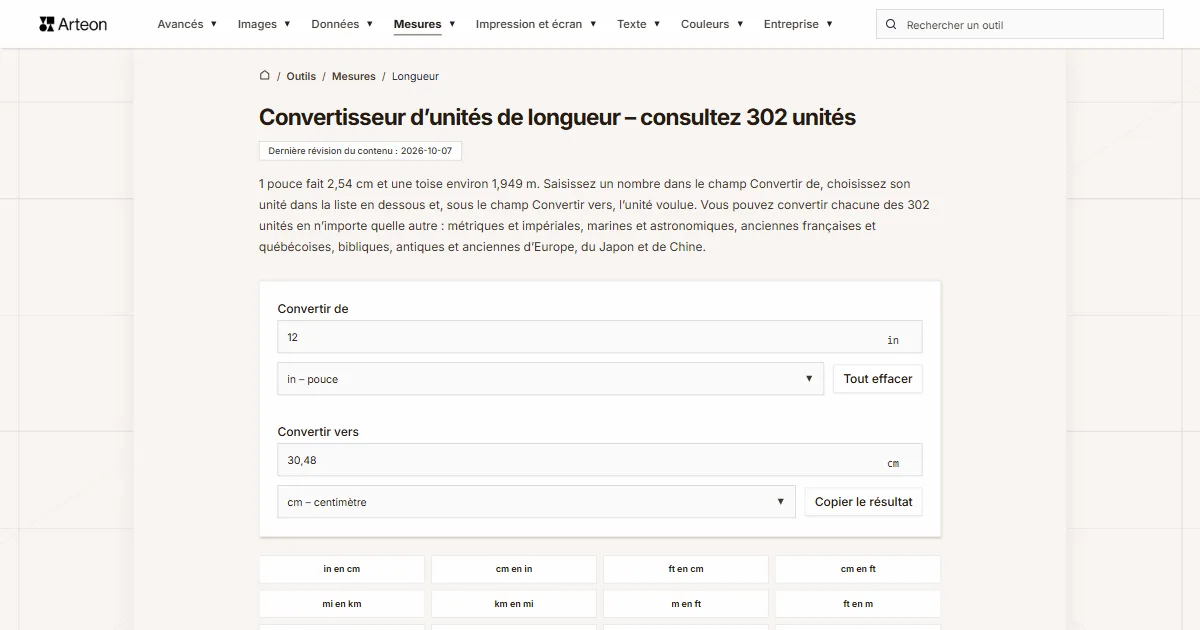This screenshot has height=630, width=1200.
Task: Select the ft en cm shortcut
Action: pos(686,569)
